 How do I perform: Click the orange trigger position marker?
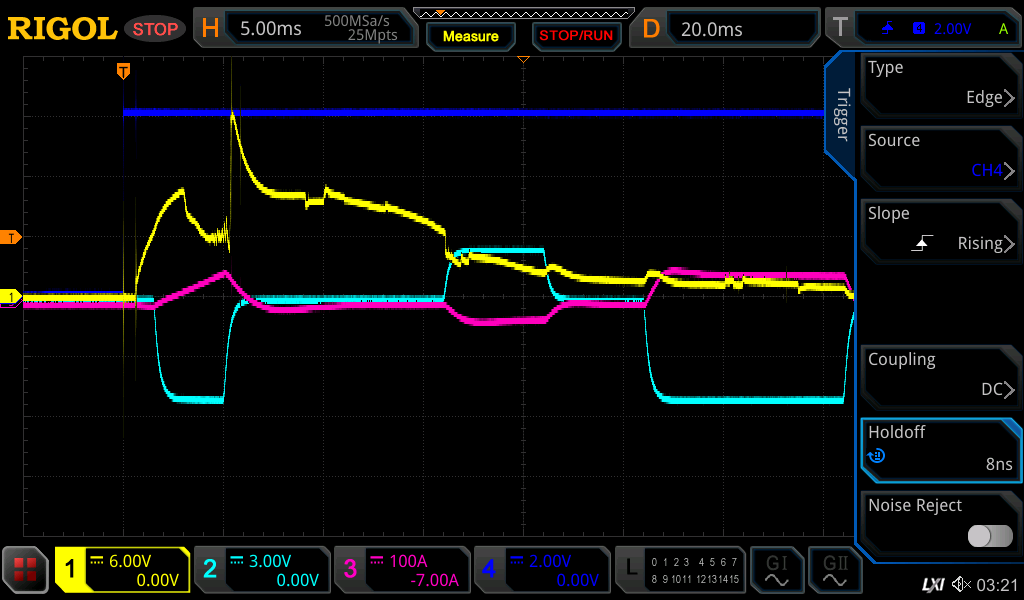point(123,71)
